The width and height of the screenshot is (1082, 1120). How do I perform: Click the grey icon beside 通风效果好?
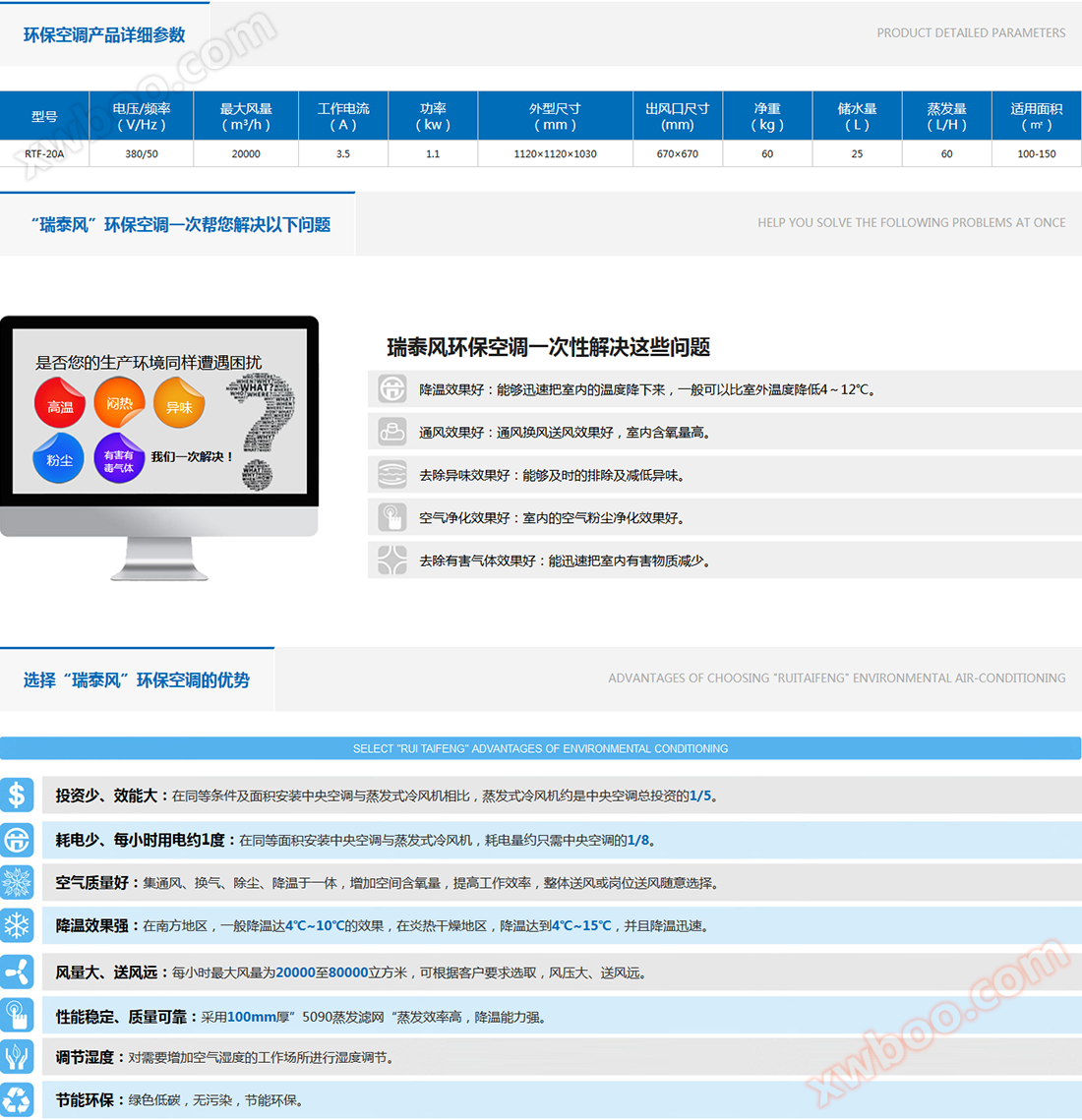click(392, 432)
